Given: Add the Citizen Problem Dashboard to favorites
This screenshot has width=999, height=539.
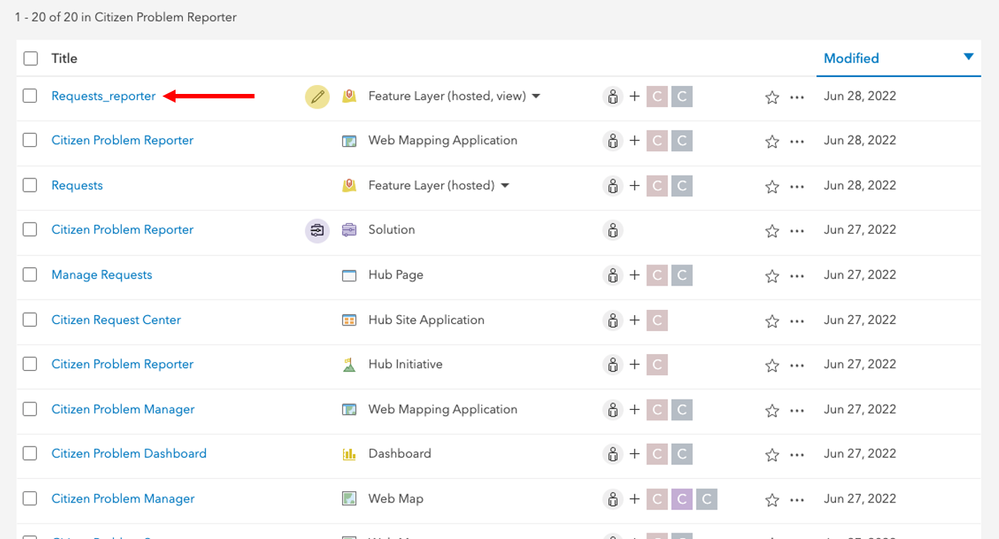Looking at the screenshot, I should point(772,454).
